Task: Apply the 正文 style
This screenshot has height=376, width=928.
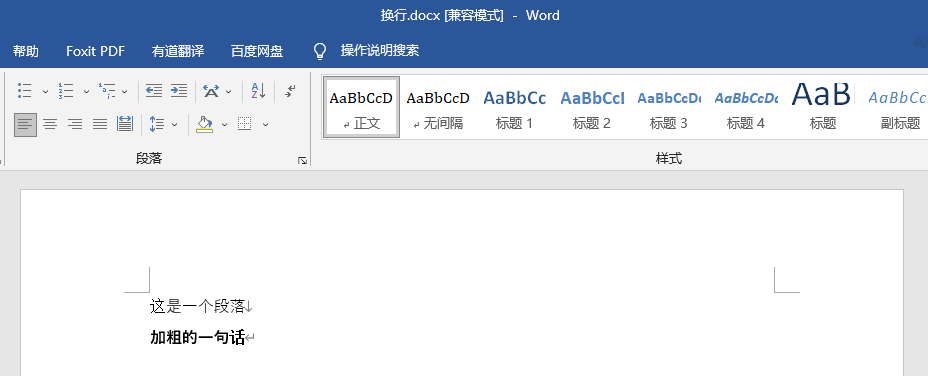Action: pyautogui.click(x=362, y=107)
